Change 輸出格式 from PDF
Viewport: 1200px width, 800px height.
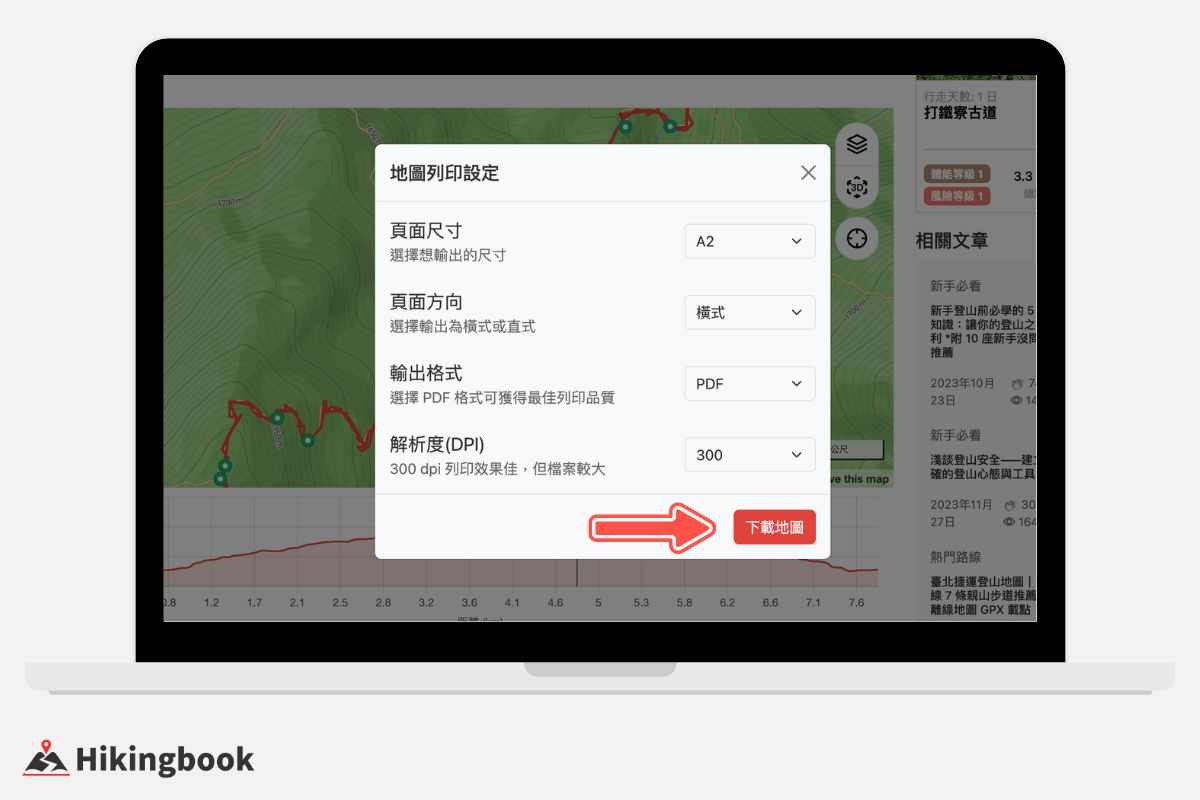(750, 383)
